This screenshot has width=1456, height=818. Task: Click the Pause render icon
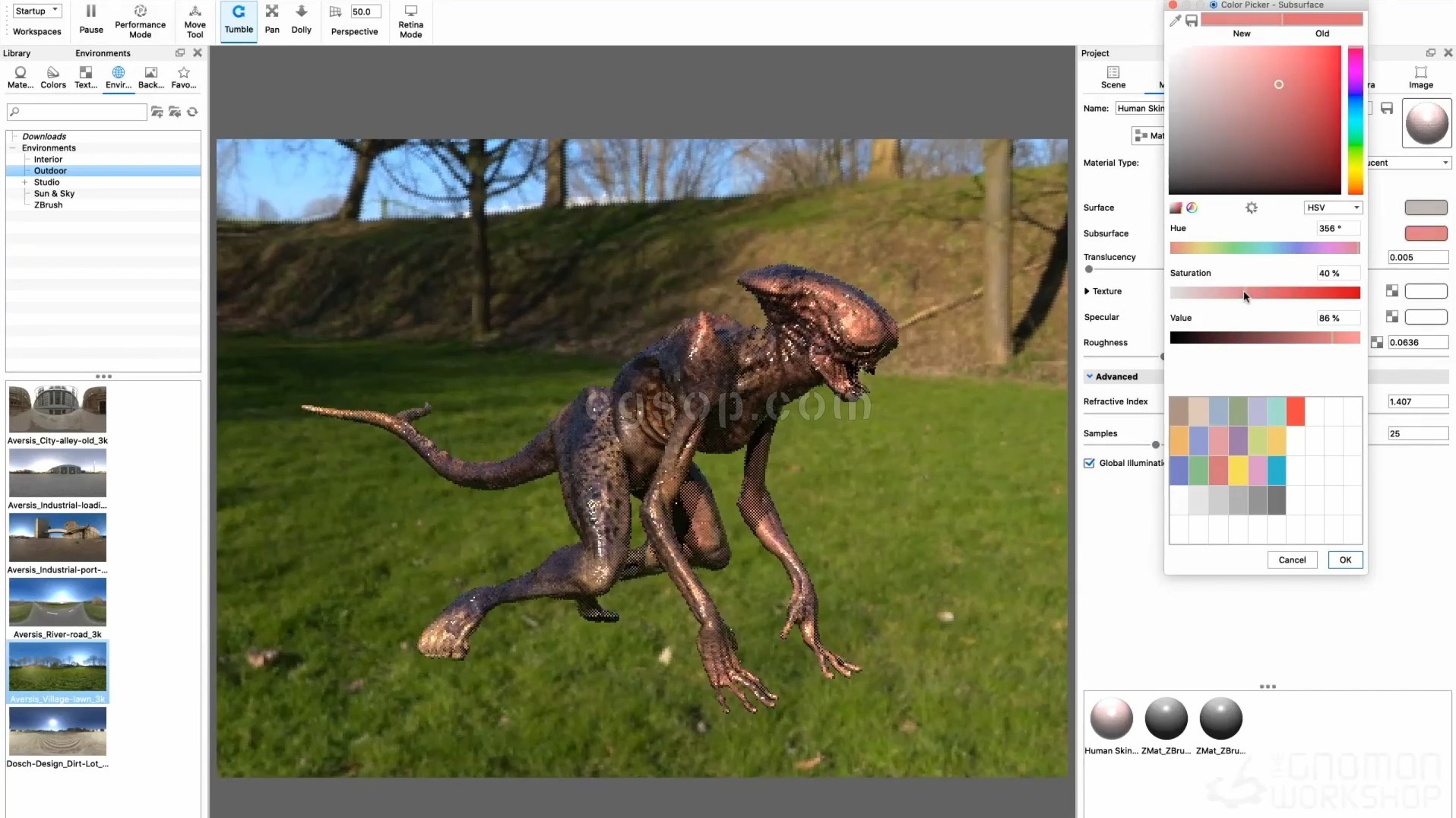tap(90, 20)
